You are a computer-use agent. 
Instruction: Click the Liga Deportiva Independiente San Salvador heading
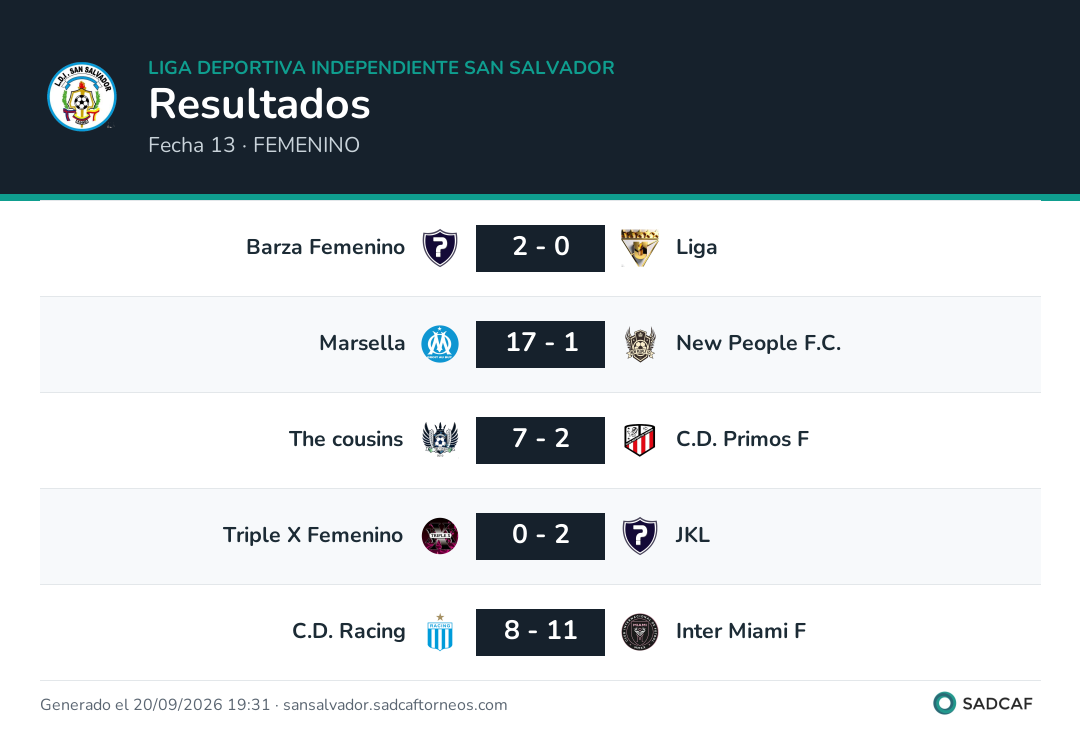(x=382, y=67)
